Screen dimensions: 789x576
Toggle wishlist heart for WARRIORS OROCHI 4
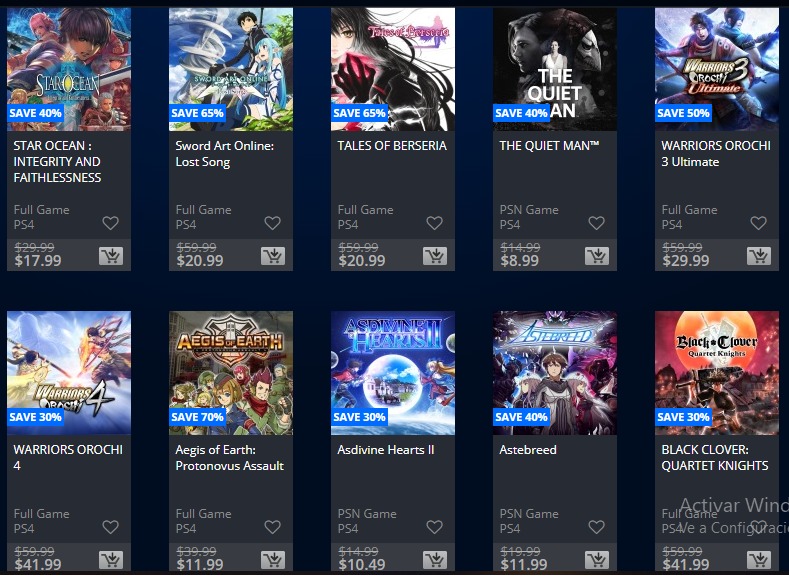111,527
